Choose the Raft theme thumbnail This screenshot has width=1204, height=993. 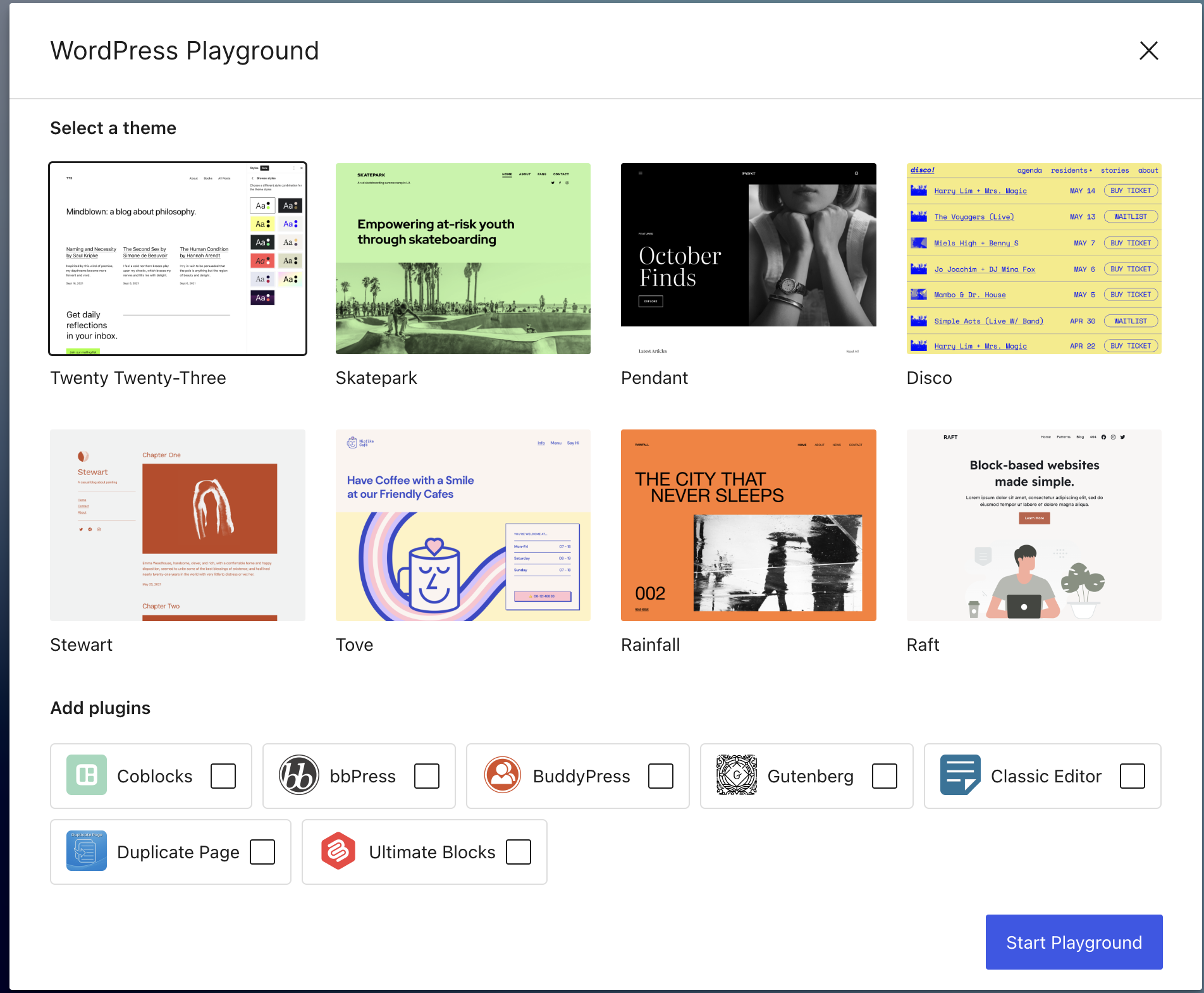[1034, 525]
